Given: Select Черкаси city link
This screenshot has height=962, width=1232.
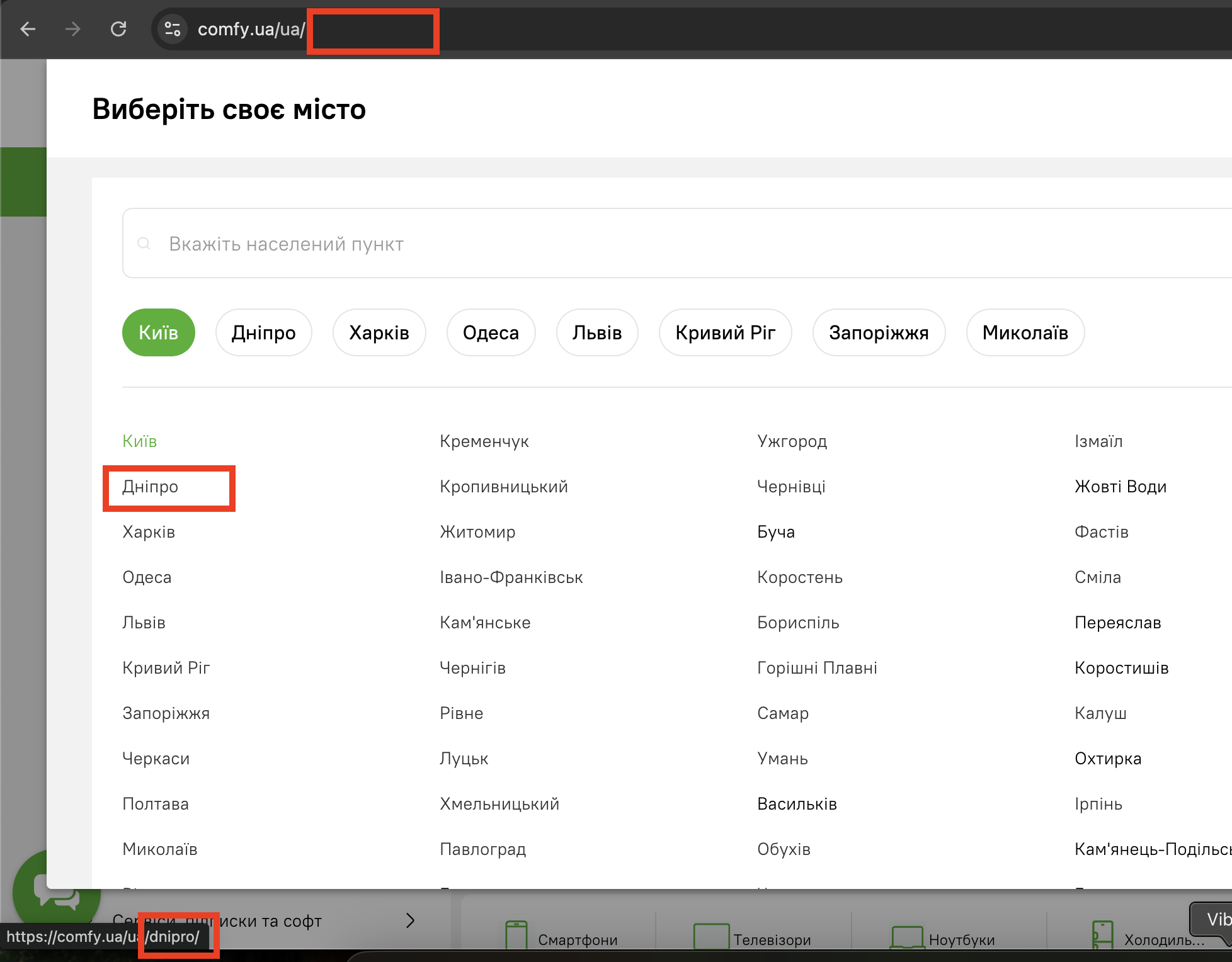Looking at the screenshot, I should click(x=156, y=759).
